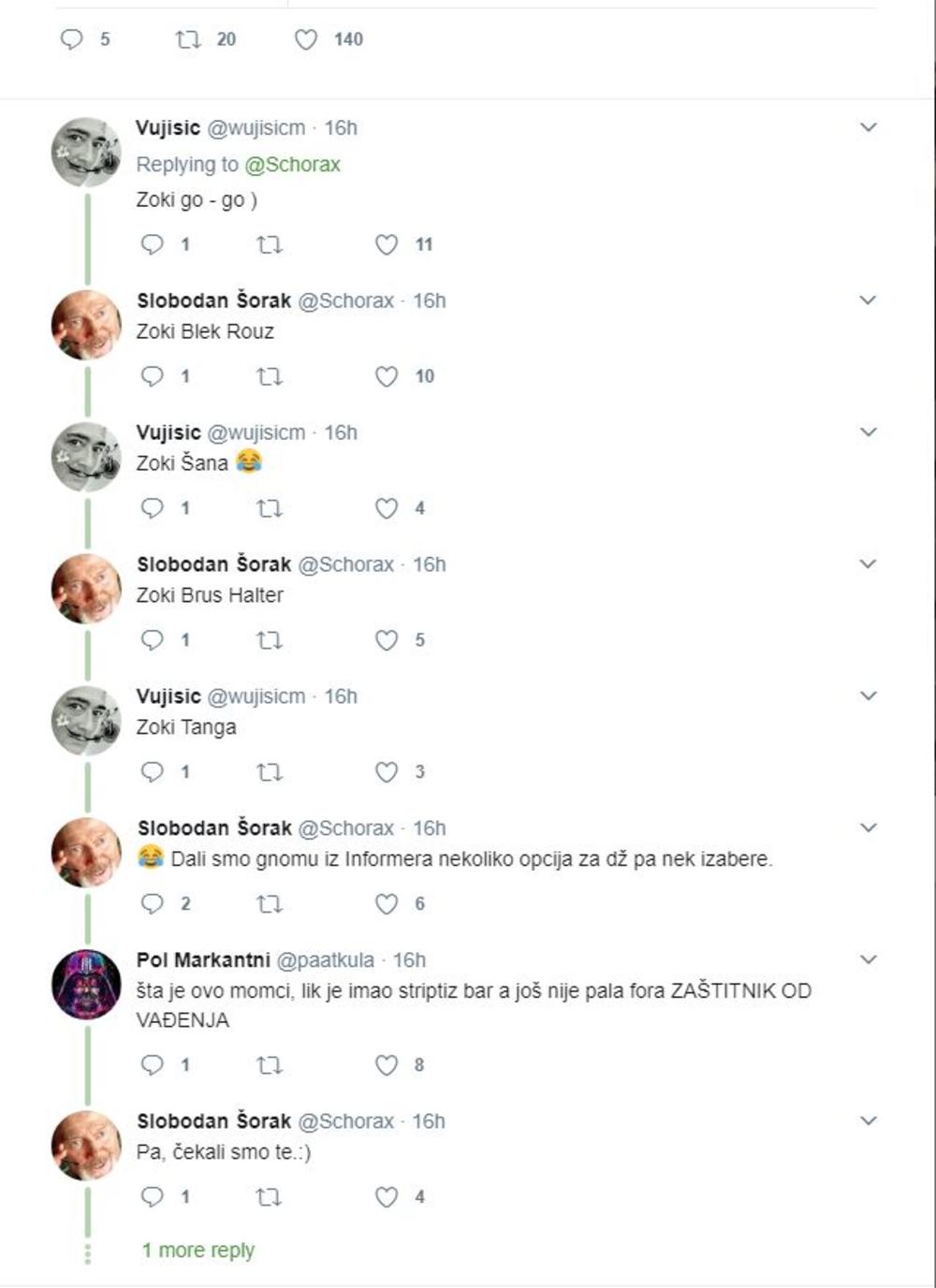
Task: Like the "Zoki Šana" tweet
Action: tap(387, 508)
